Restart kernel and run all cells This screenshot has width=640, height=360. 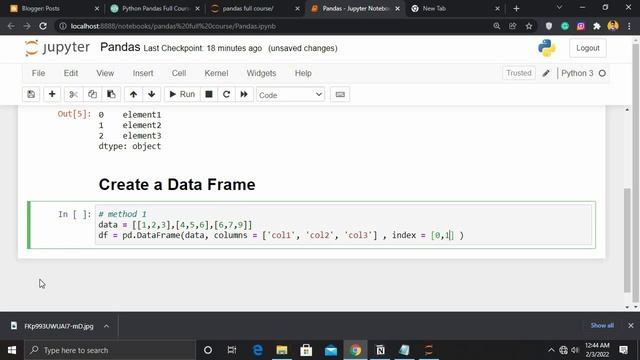pyautogui.click(x=244, y=94)
